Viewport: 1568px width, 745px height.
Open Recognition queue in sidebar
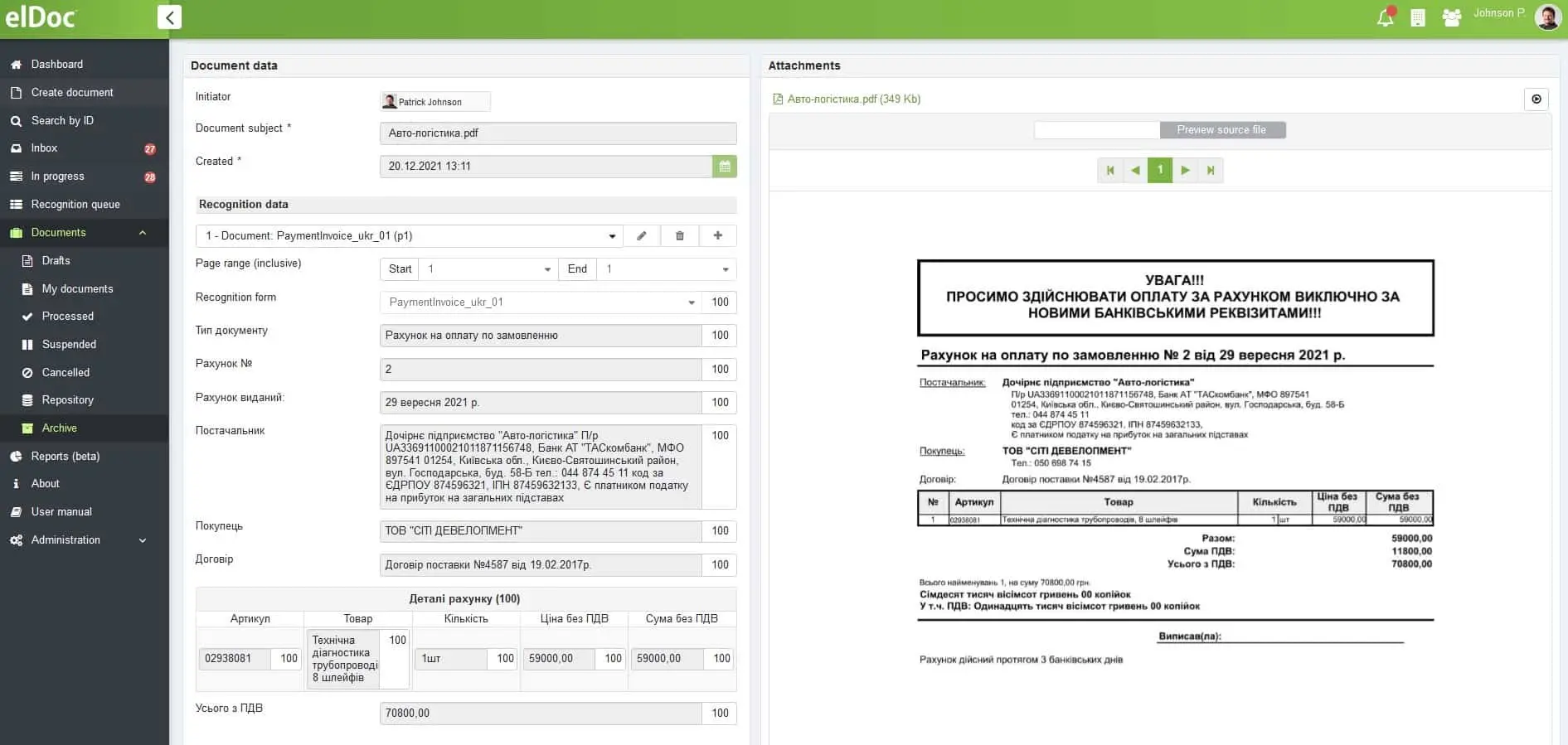(75, 205)
